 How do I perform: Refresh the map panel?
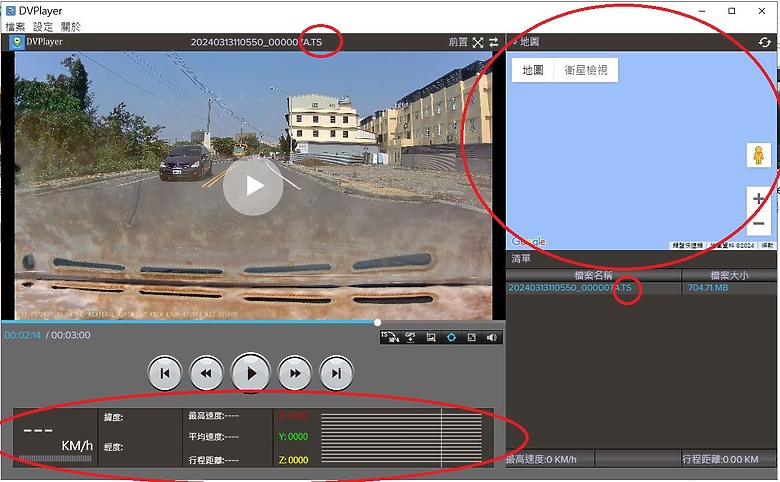765,42
